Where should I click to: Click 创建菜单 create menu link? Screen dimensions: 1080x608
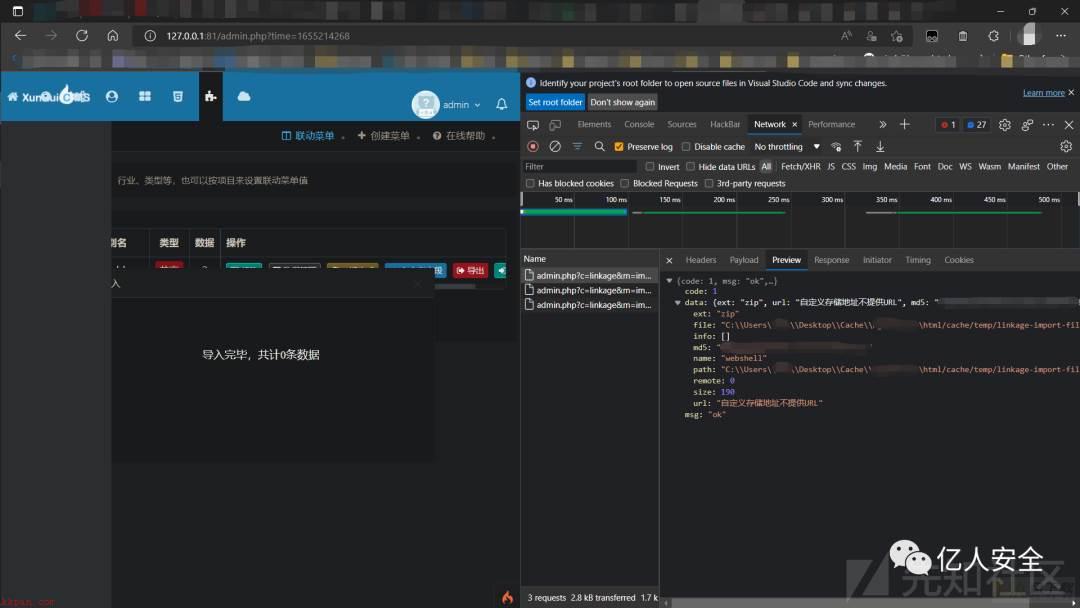pyautogui.click(x=384, y=136)
